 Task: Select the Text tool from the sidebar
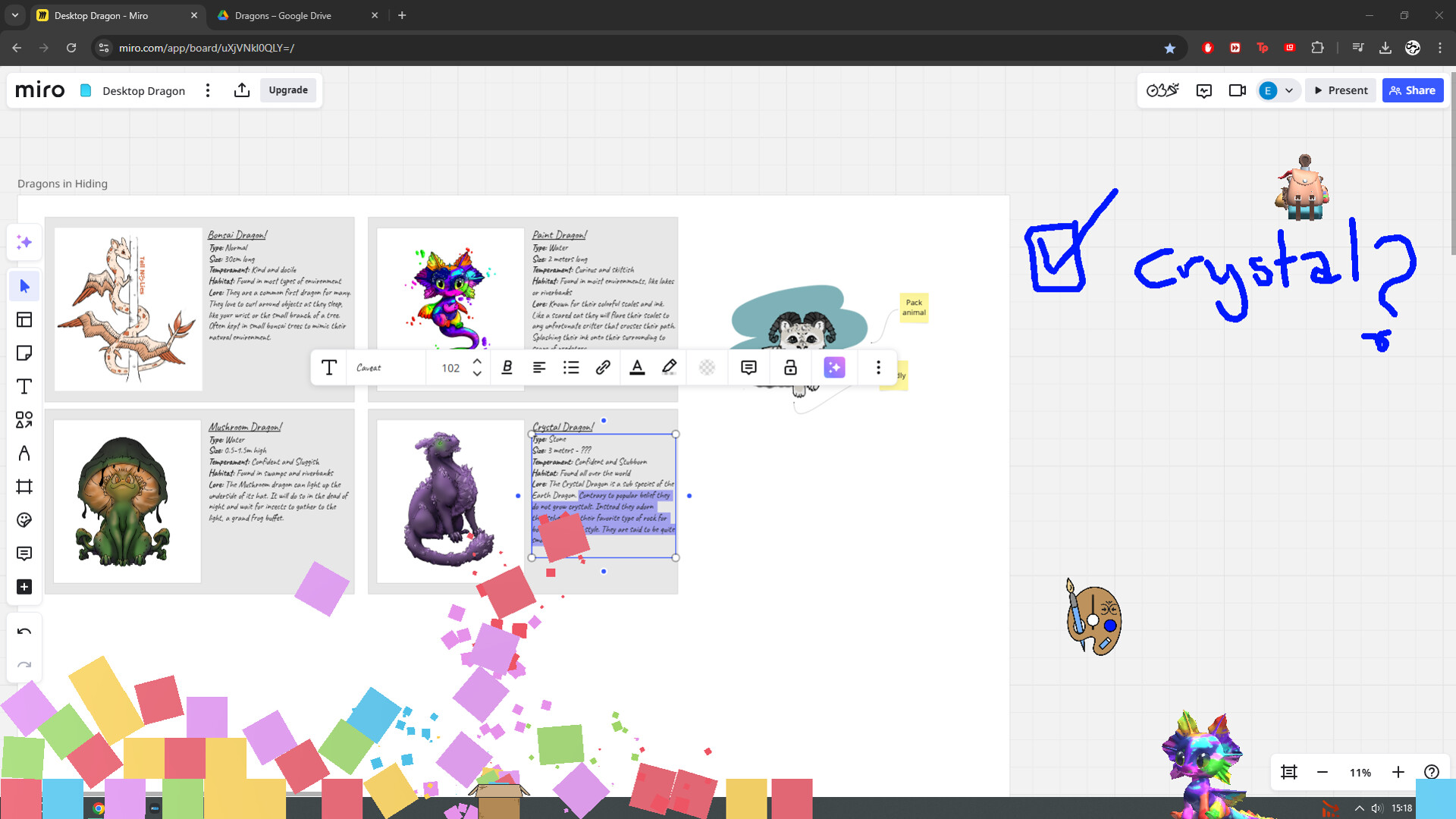click(x=24, y=386)
